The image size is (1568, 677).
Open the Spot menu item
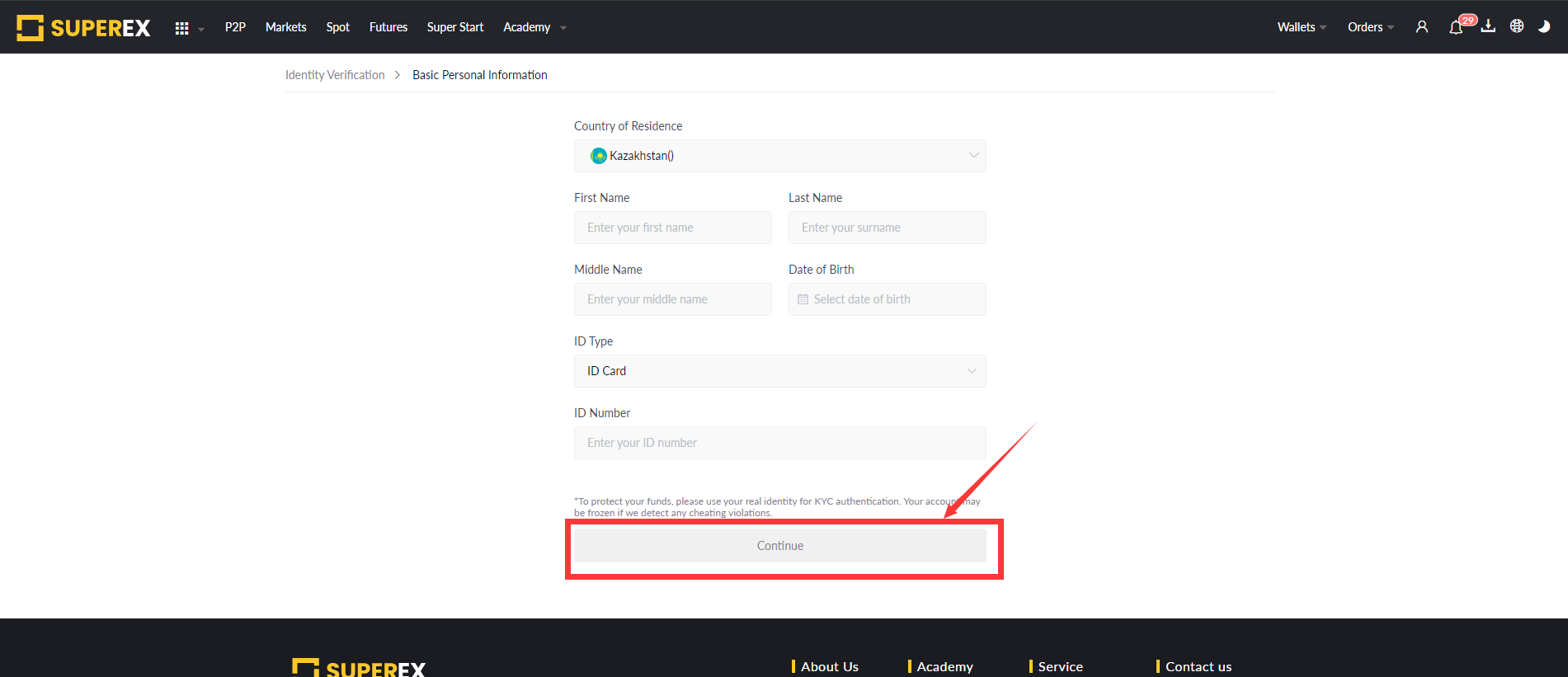tap(337, 27)
